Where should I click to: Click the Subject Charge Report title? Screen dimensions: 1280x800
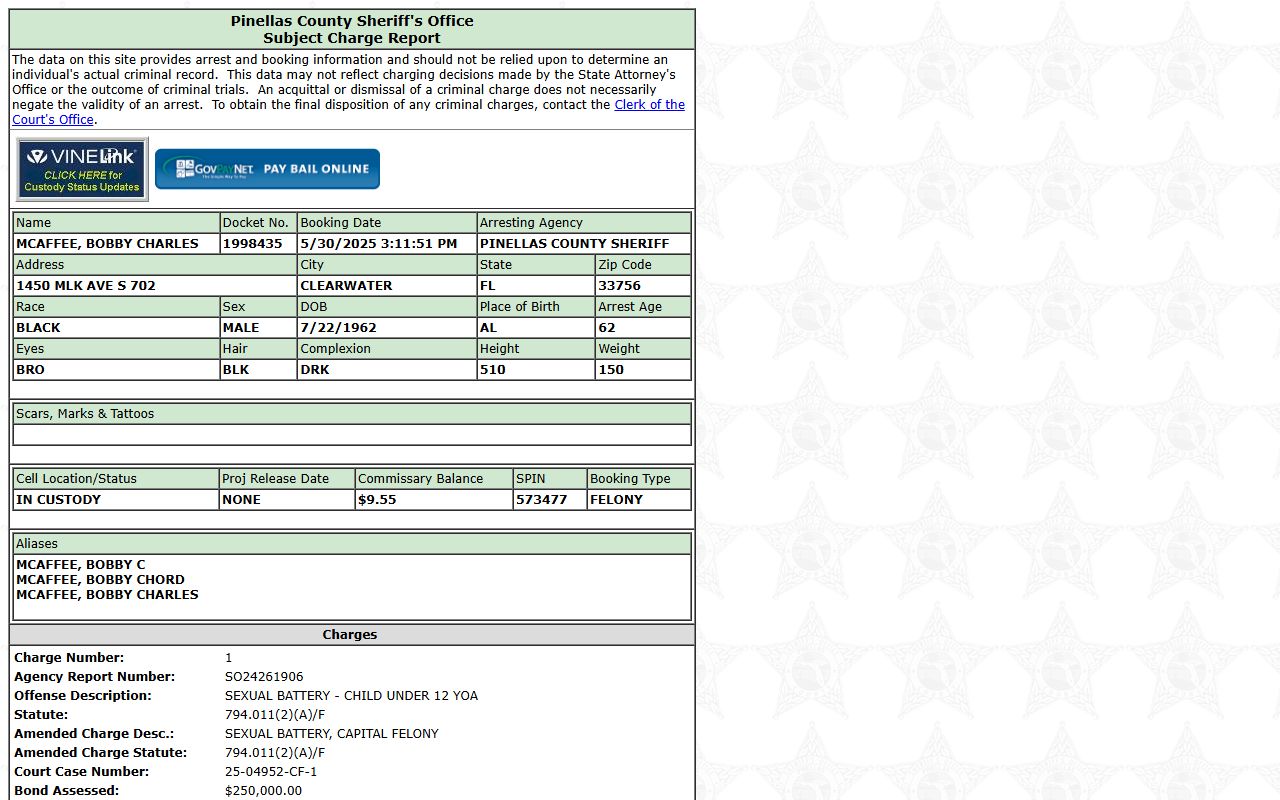click(352, 38)
